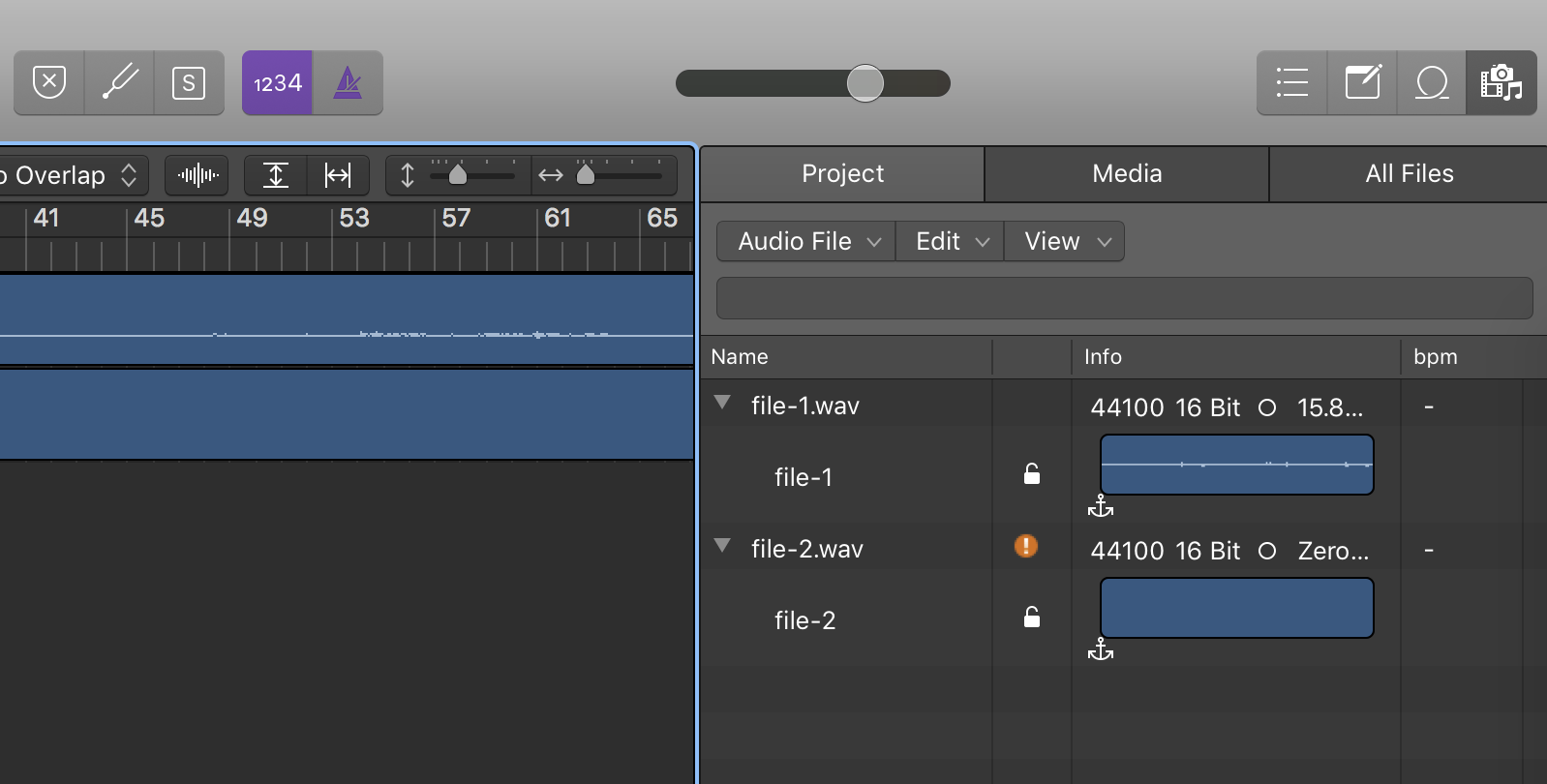1547x784 pixels.
Task: Open the Note Pads panel
Action: [x=1362, y=83]
